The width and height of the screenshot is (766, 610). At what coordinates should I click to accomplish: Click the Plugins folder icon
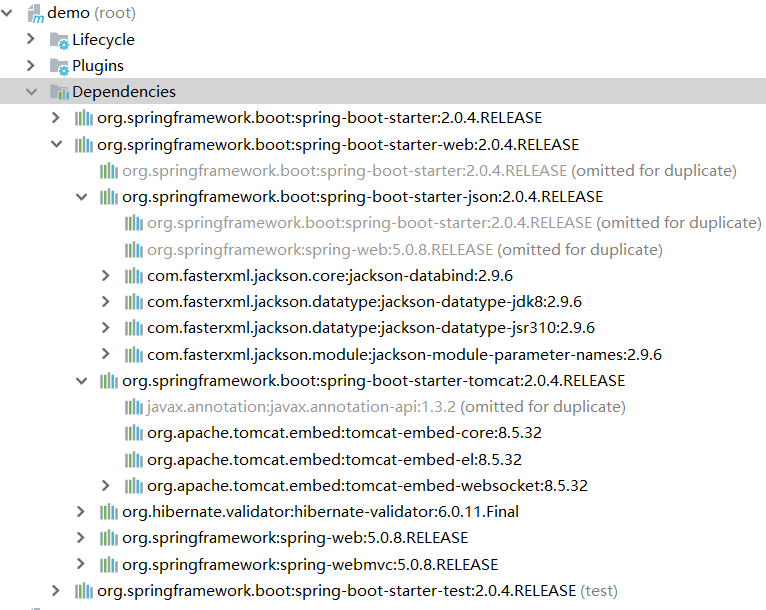(x=59, y=66)
